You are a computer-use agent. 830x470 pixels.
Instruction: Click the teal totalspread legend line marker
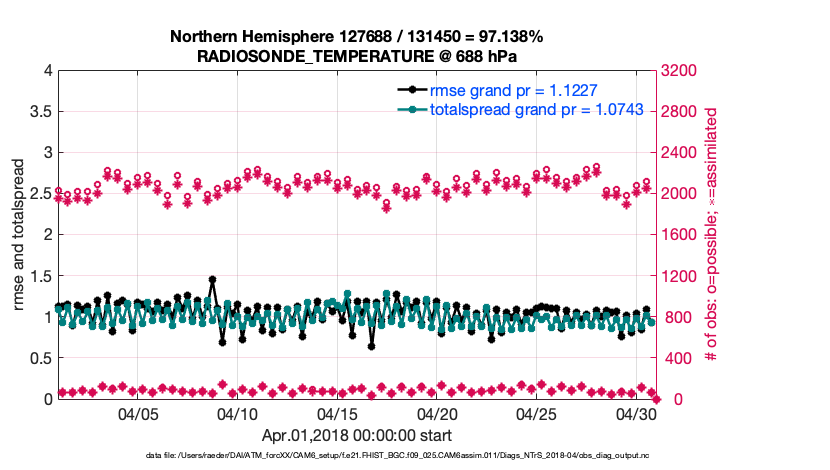click(411, 110)
